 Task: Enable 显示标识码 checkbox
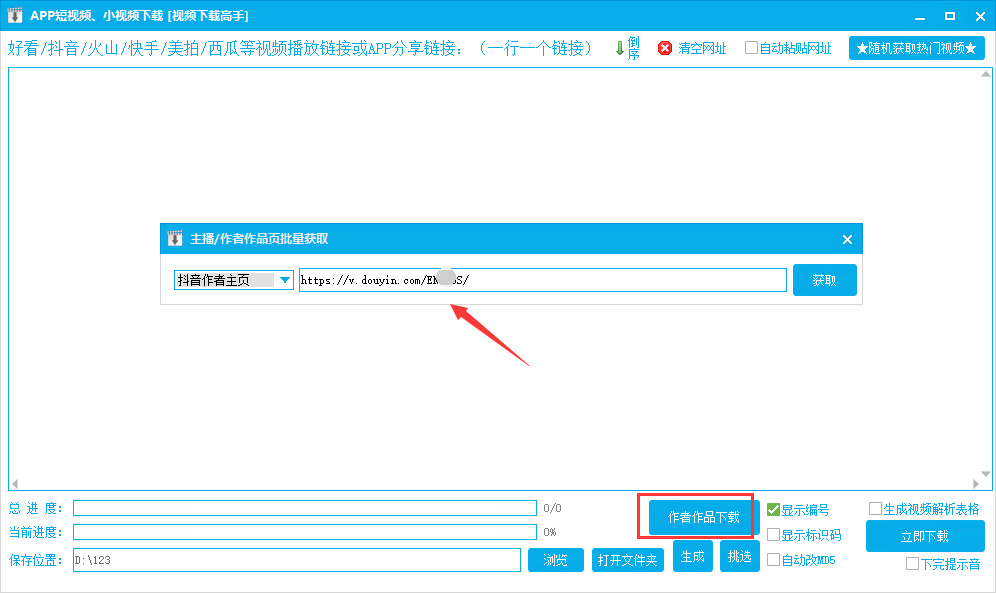click(x=773, y=535)
